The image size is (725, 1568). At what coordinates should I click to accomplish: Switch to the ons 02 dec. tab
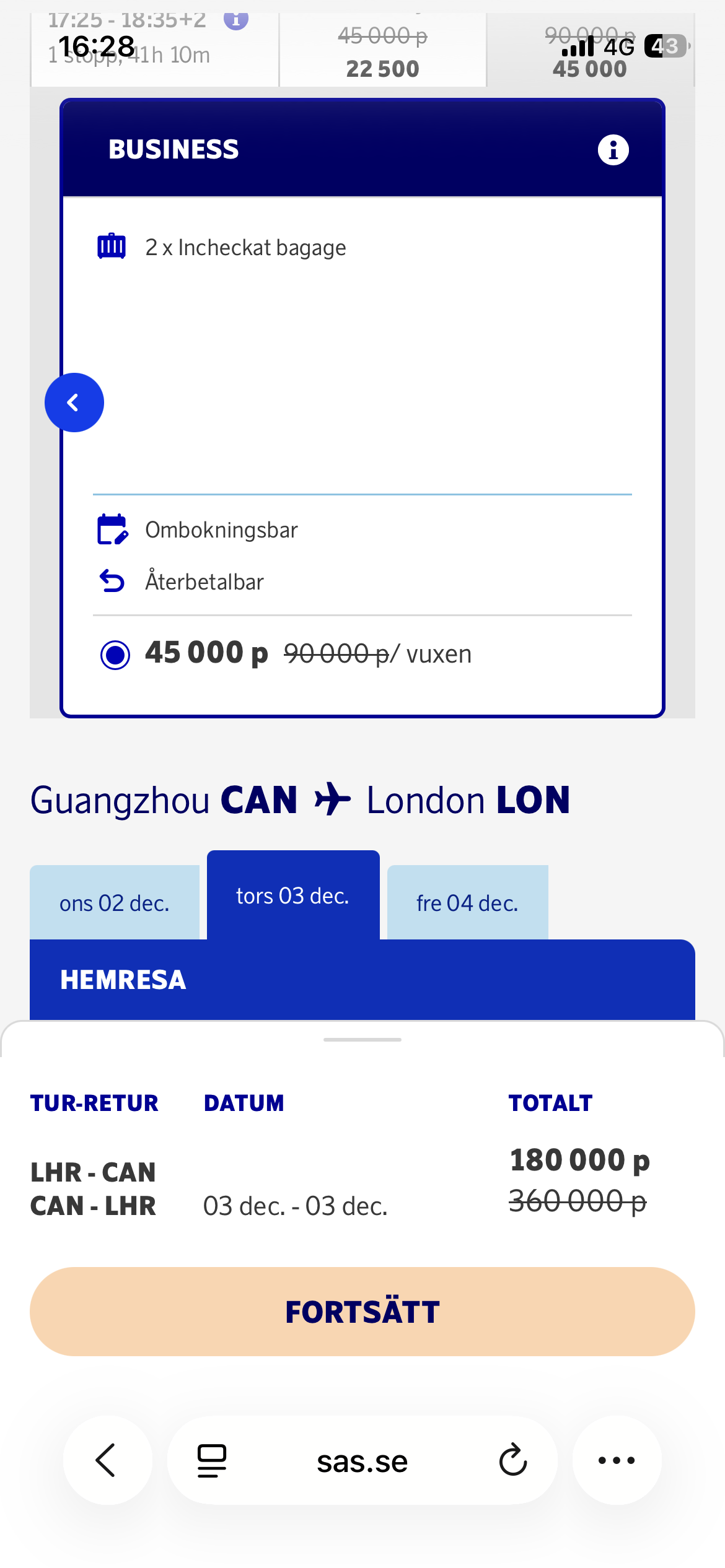tap(115, 903)
